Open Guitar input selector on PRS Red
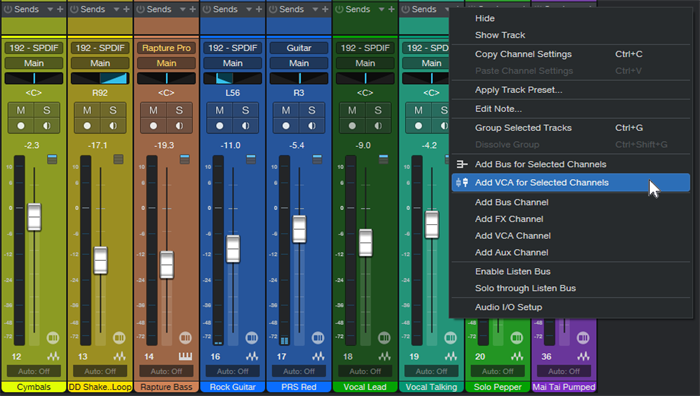The height and width of the screenshot is (396, 700). [x=299, y=48]
